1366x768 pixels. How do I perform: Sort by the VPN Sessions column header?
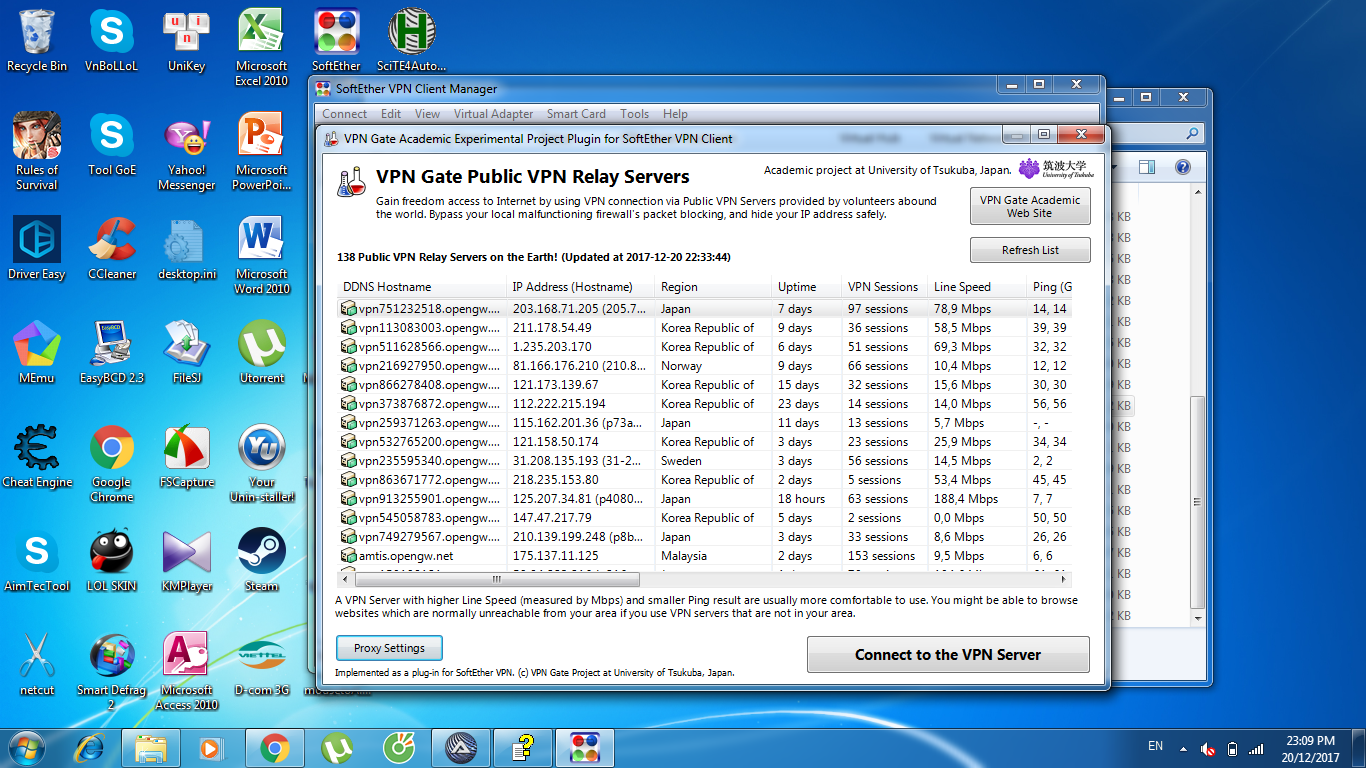884,287
